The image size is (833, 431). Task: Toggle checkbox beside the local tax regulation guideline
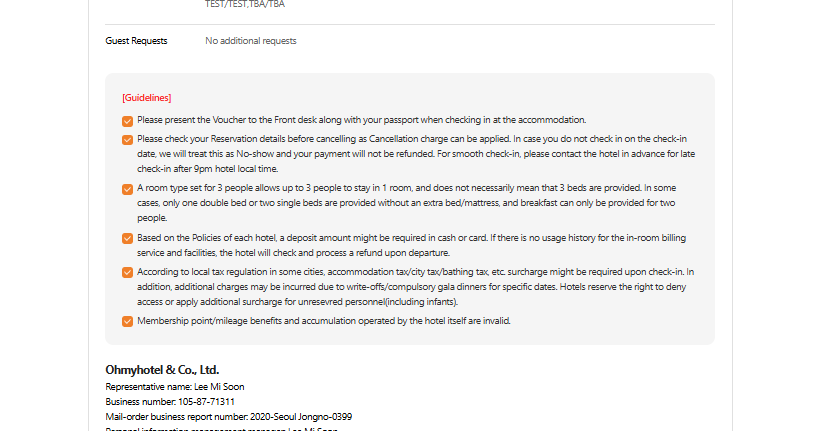coord(127,272)
